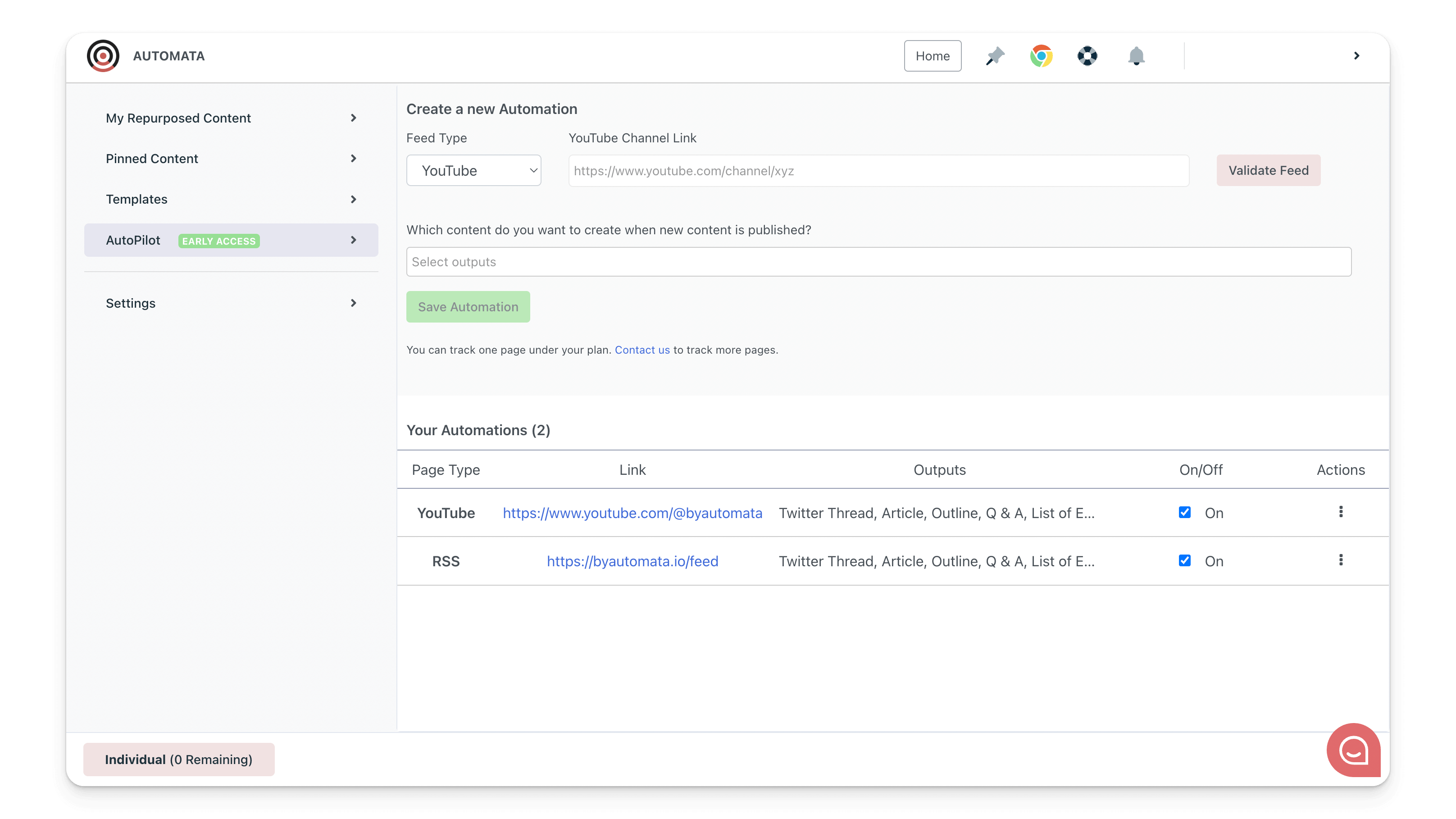1456x819 pixels.
Task: Click Validate Feed button
Action: [x=1268, y=170]
